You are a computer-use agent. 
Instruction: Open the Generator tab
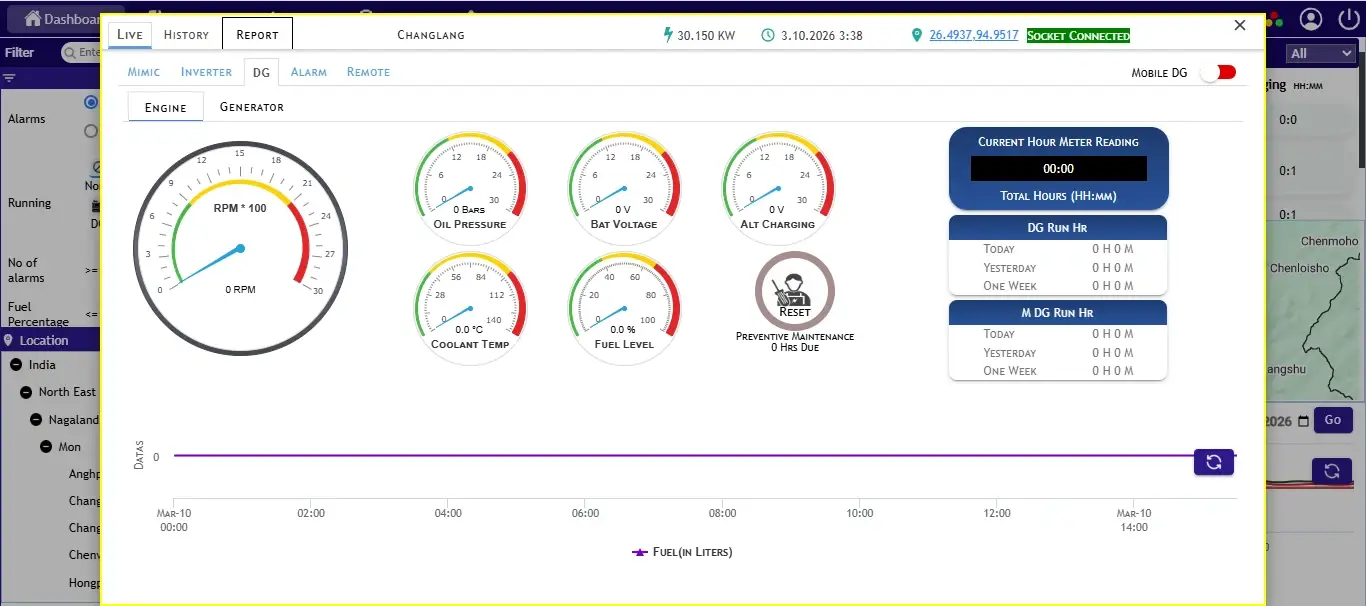click(250, 106)
